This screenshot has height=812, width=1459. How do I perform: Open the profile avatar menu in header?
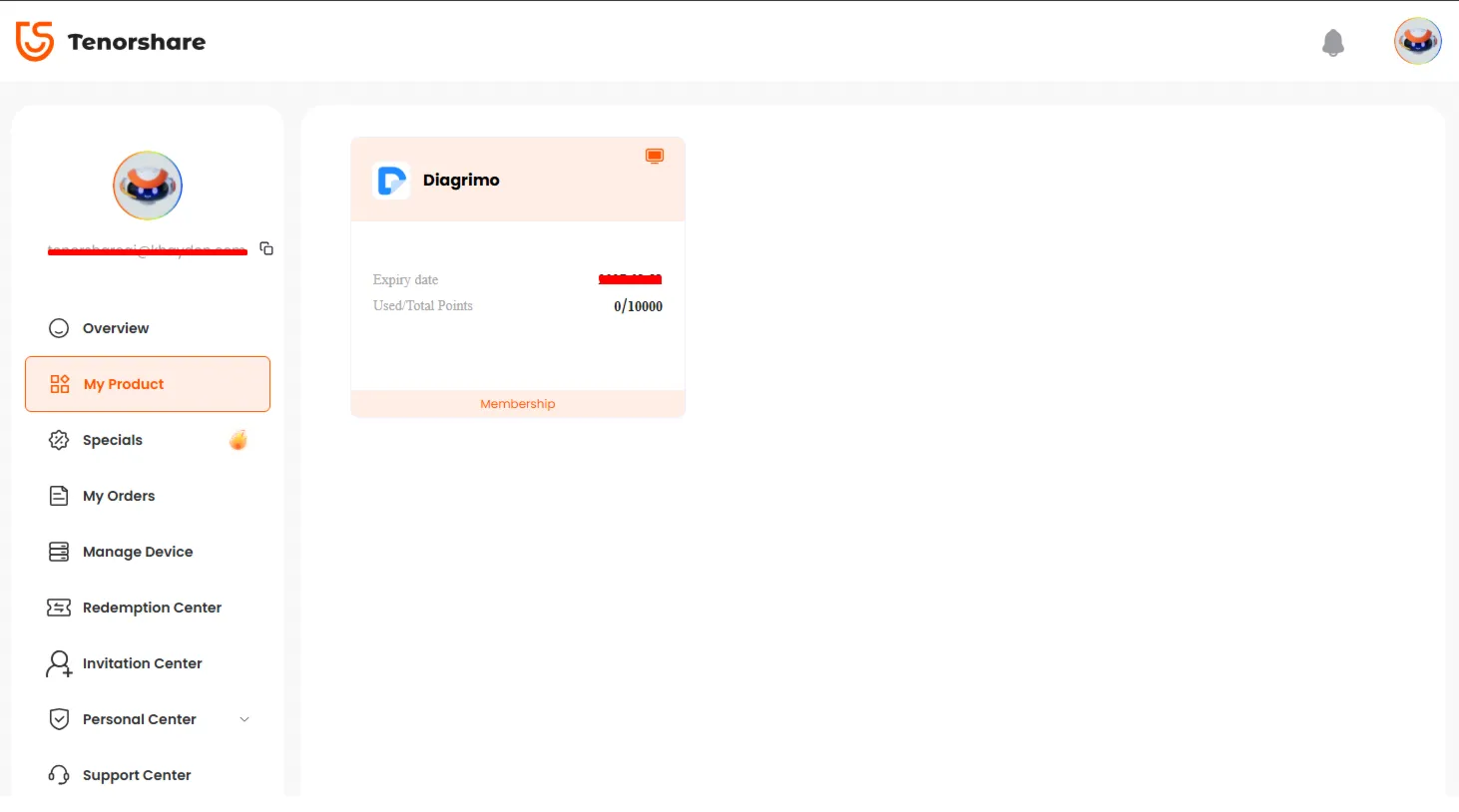click(x=1417, y=42)
